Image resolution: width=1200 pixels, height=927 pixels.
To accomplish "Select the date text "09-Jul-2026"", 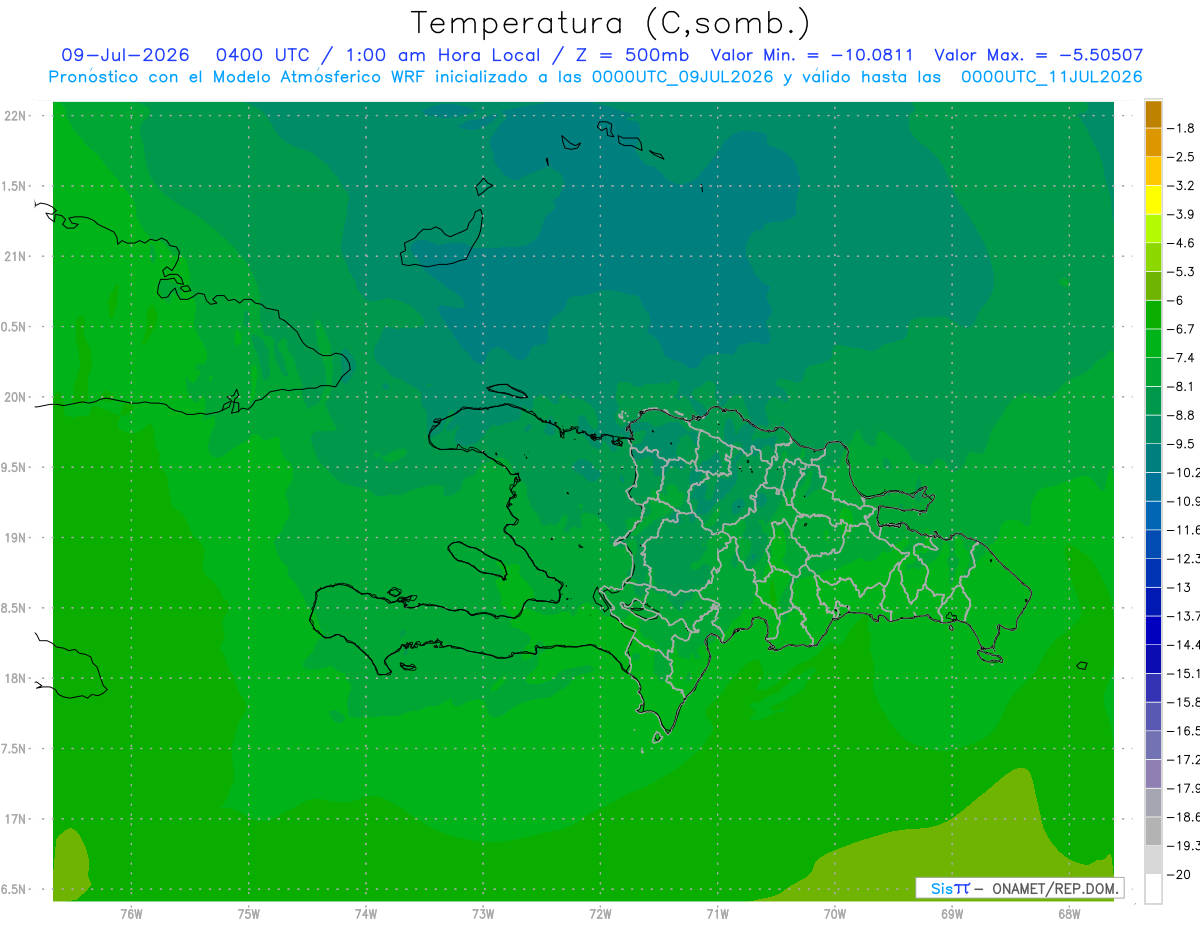I will click(x=126, y=55).
